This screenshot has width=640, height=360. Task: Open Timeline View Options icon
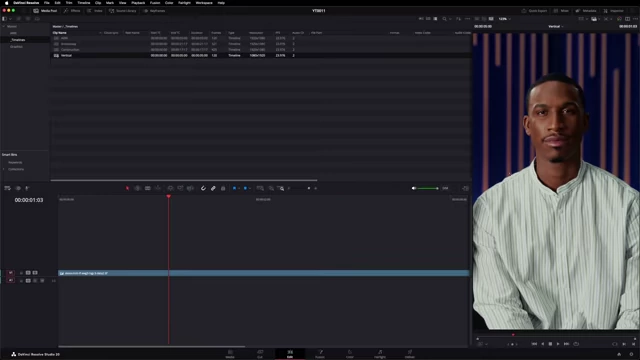(x=7, y=188)
